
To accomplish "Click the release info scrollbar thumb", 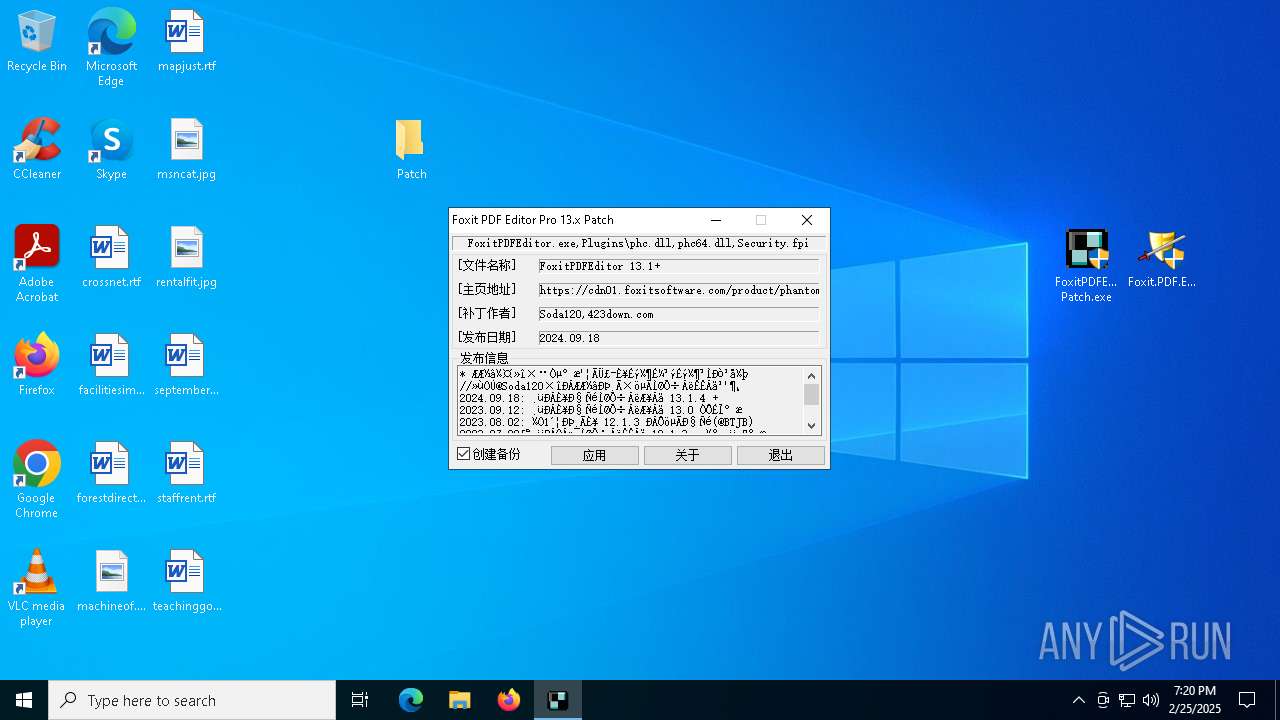I will 812,395.
